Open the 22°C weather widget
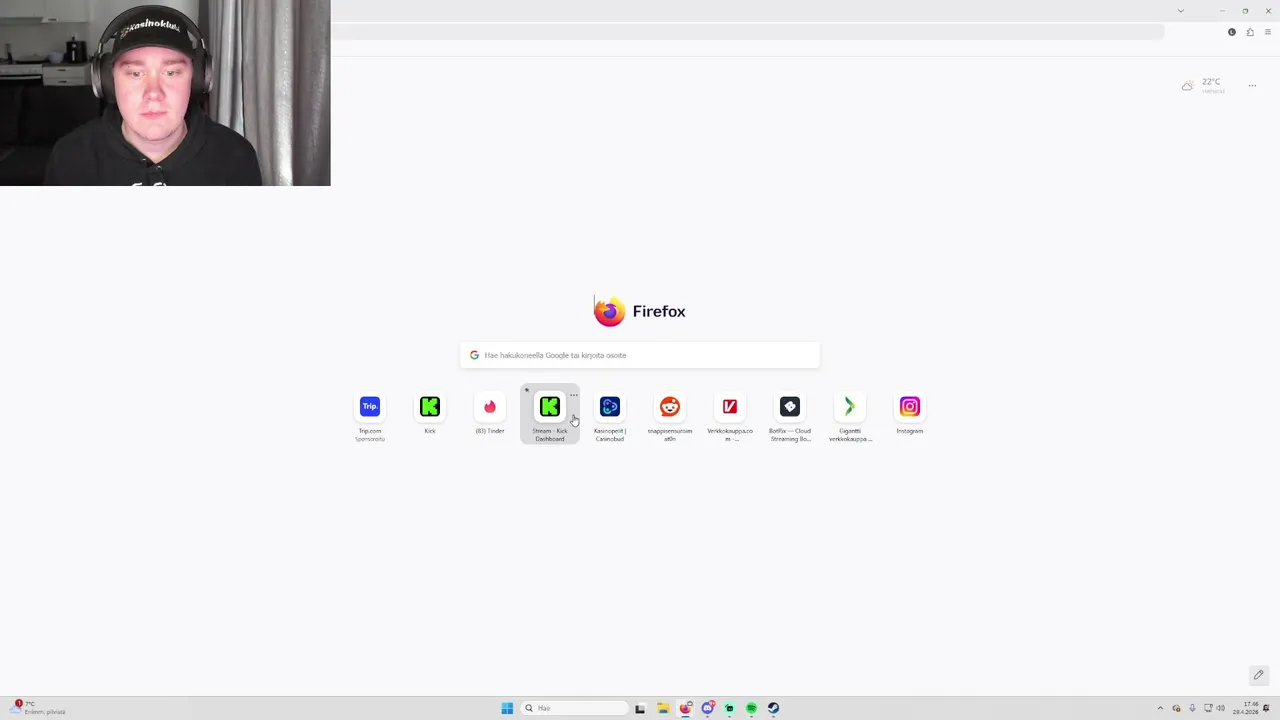Screen dimensions: 1280x720 (x=1204, y=86)
